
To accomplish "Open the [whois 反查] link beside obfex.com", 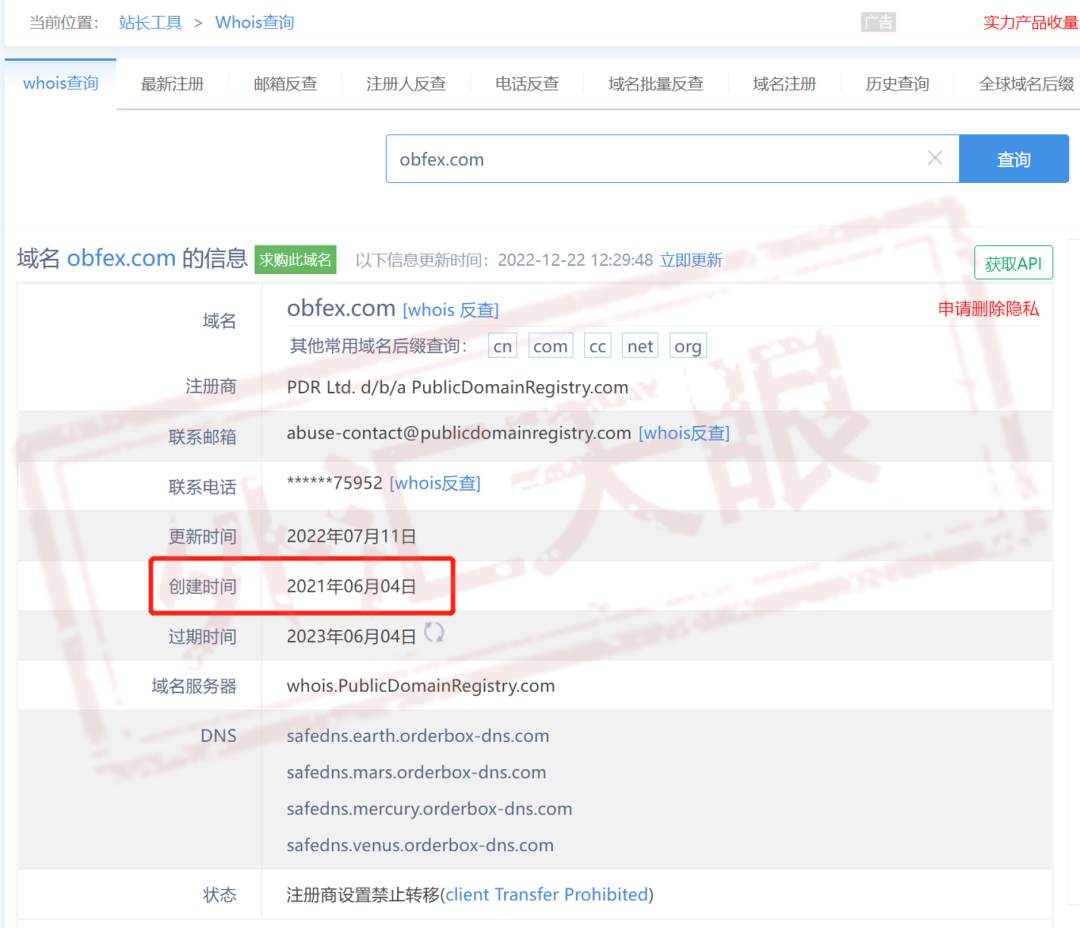I will 450,310.
